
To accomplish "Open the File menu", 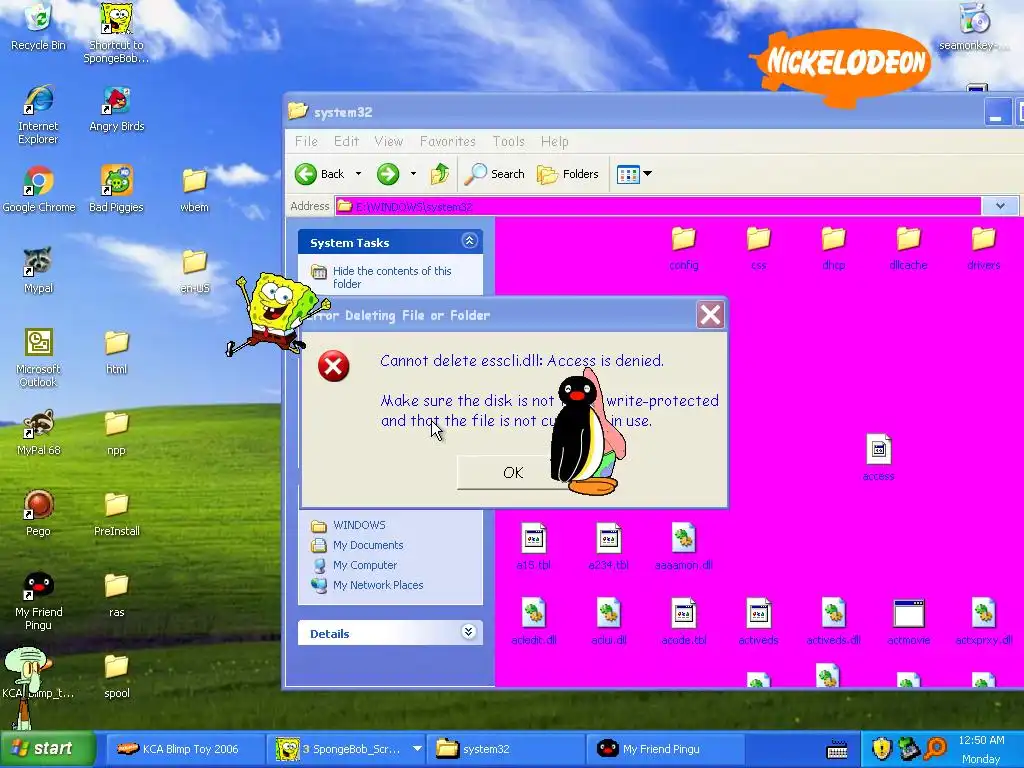I will [306, 141].
